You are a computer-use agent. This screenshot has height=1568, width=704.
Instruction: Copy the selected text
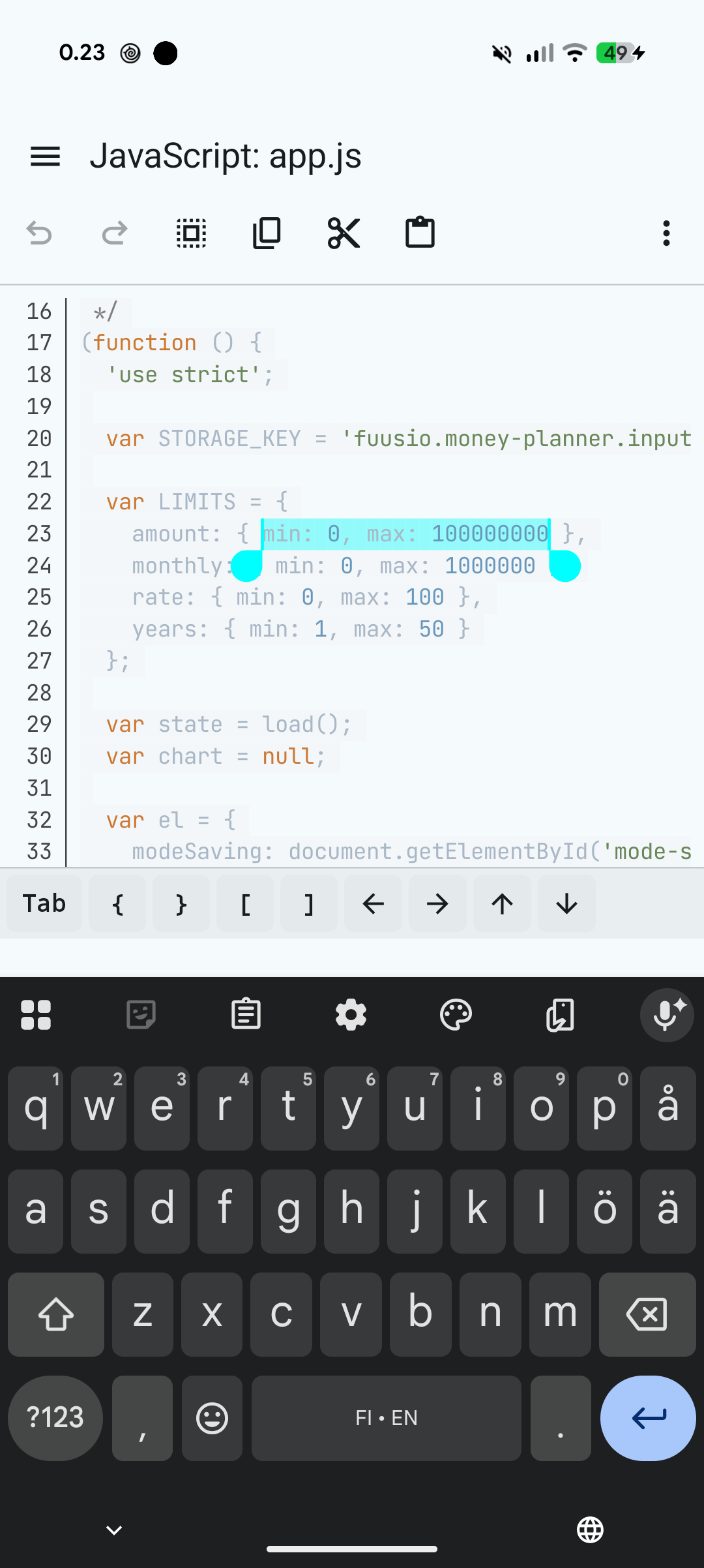(x=267, y=233)
